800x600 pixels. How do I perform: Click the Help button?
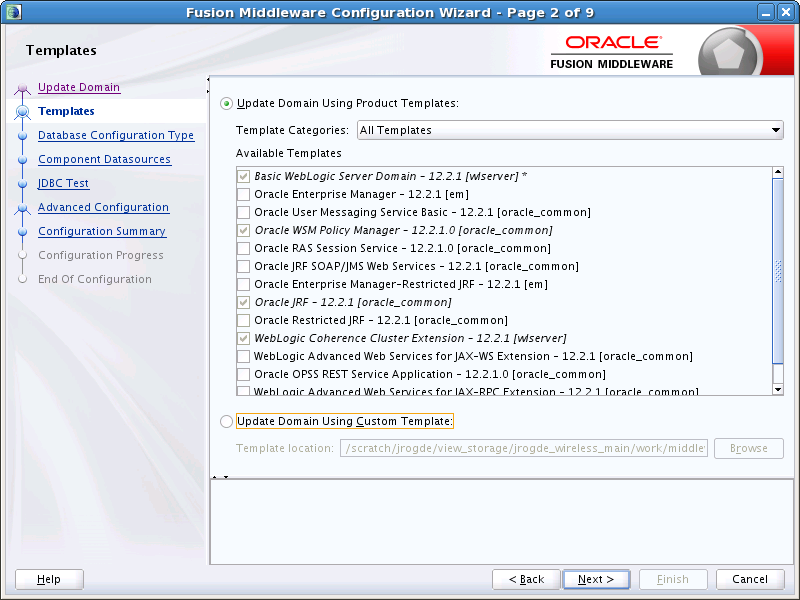pyautogui.click(x=49, y=579)
